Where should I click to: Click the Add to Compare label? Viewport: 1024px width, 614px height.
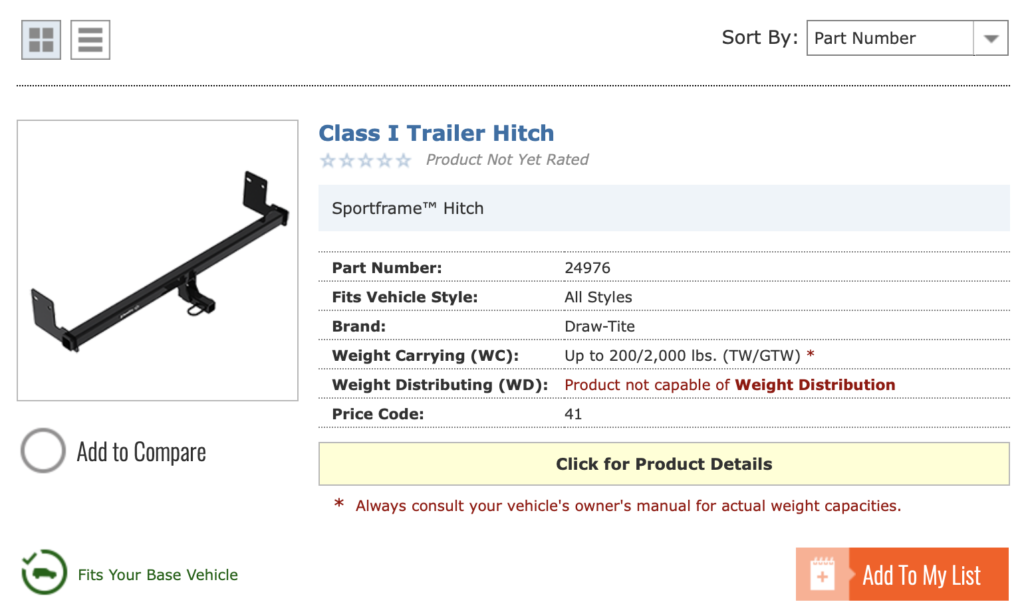point(141,452)
